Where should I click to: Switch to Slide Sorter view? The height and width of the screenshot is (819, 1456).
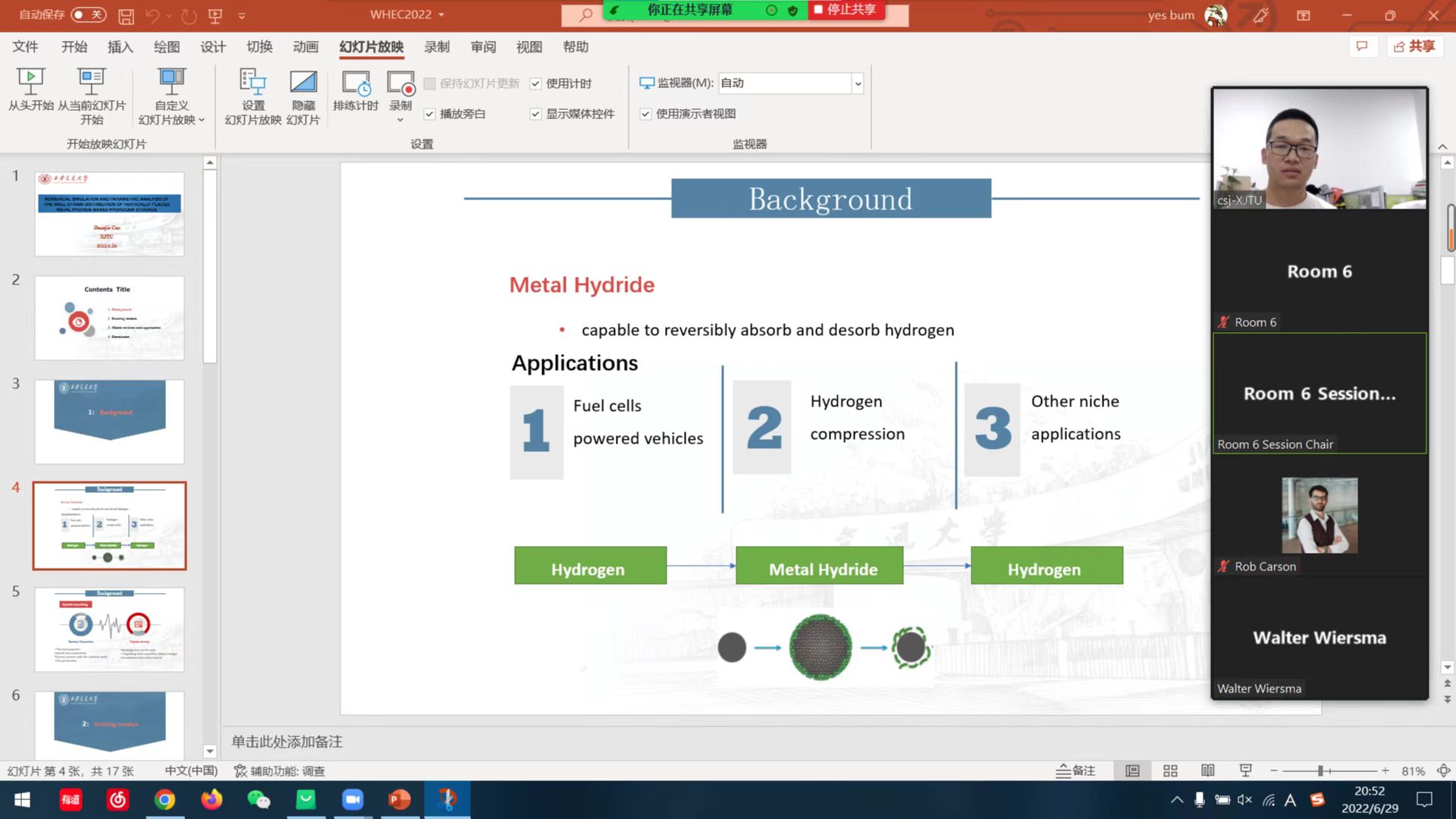(x=1170, y=770)
